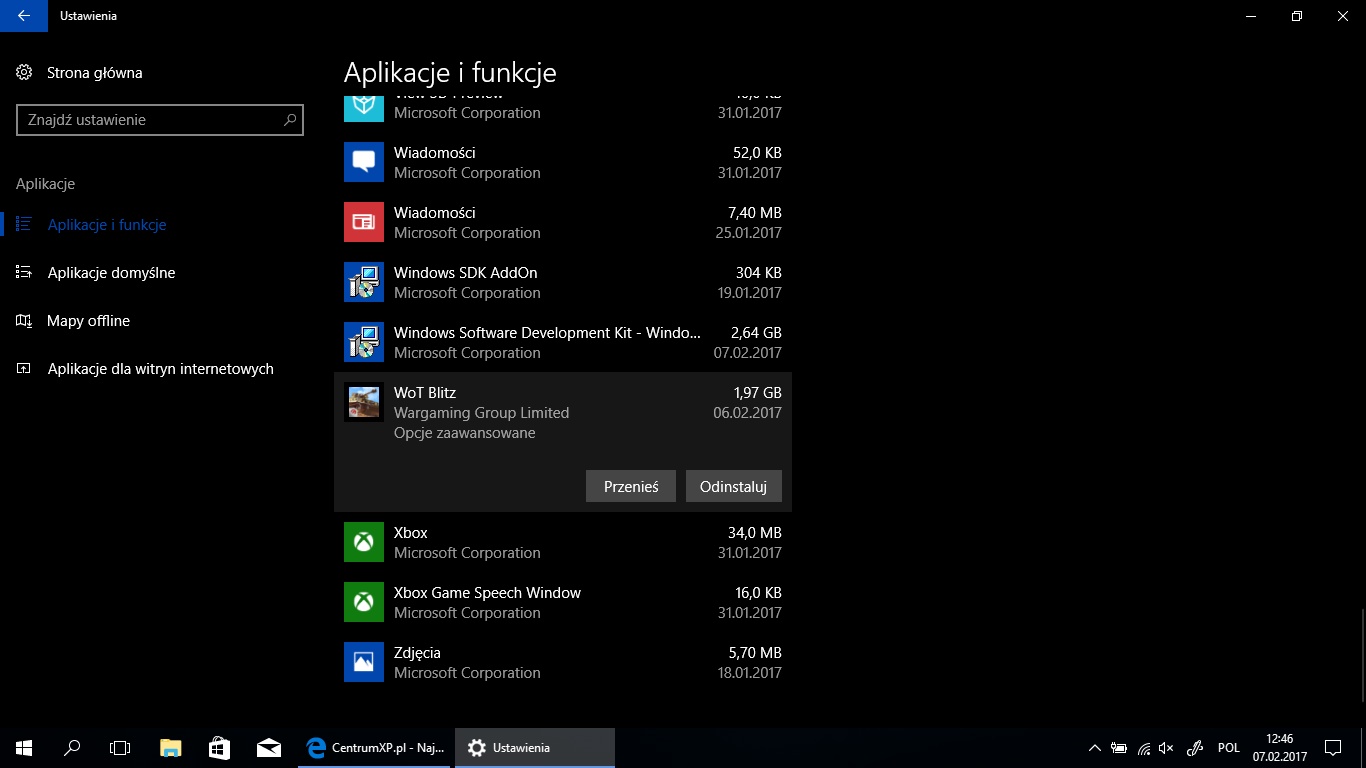This screenshot has width=1366, height=768.
Task: Click the Aplikacje domyślne sidebar icon
Action: [24, 273]
